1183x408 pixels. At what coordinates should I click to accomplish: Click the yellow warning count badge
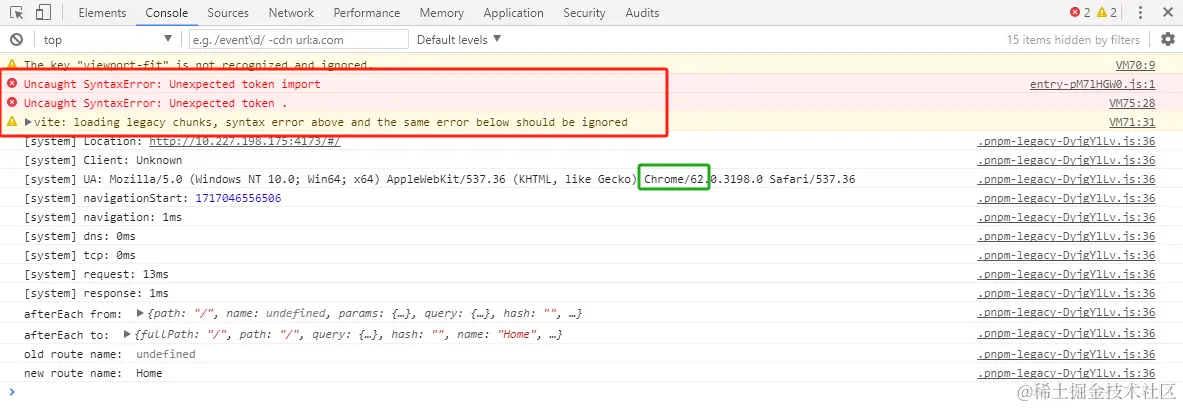coord(1106,13)
